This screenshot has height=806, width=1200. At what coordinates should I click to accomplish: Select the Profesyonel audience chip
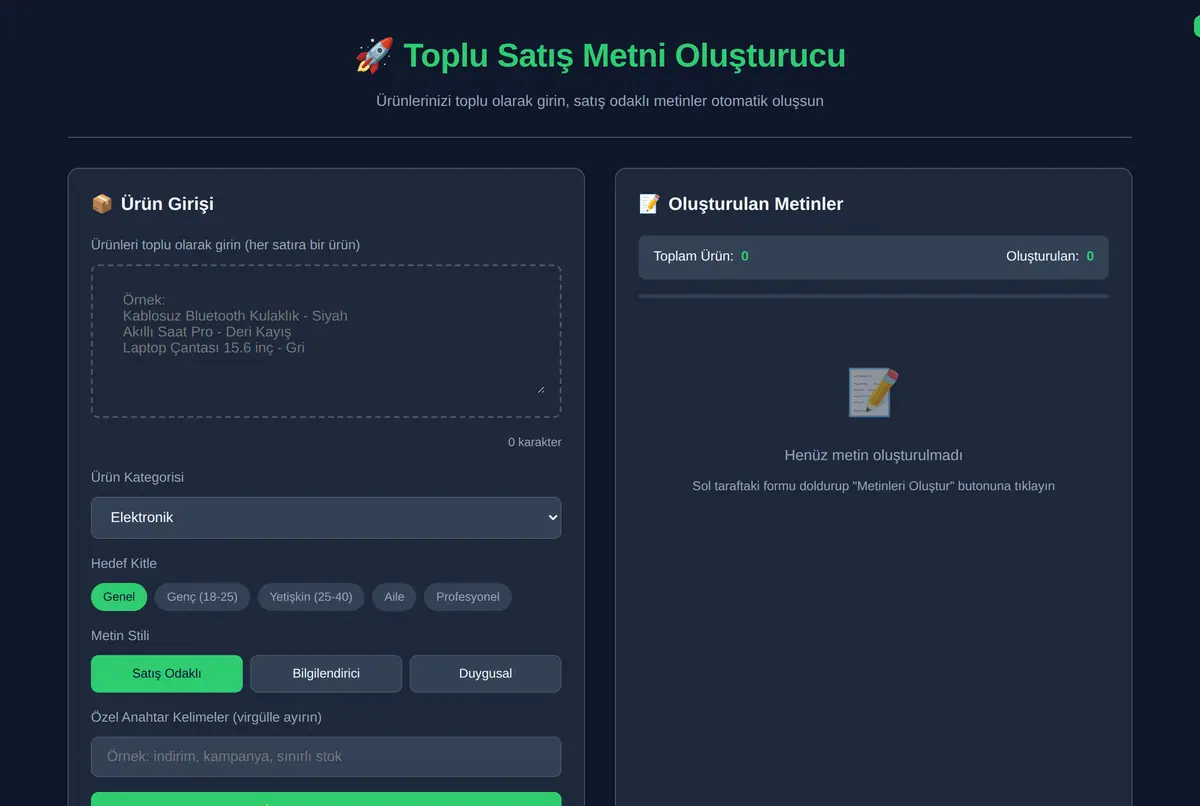point(468,597)
